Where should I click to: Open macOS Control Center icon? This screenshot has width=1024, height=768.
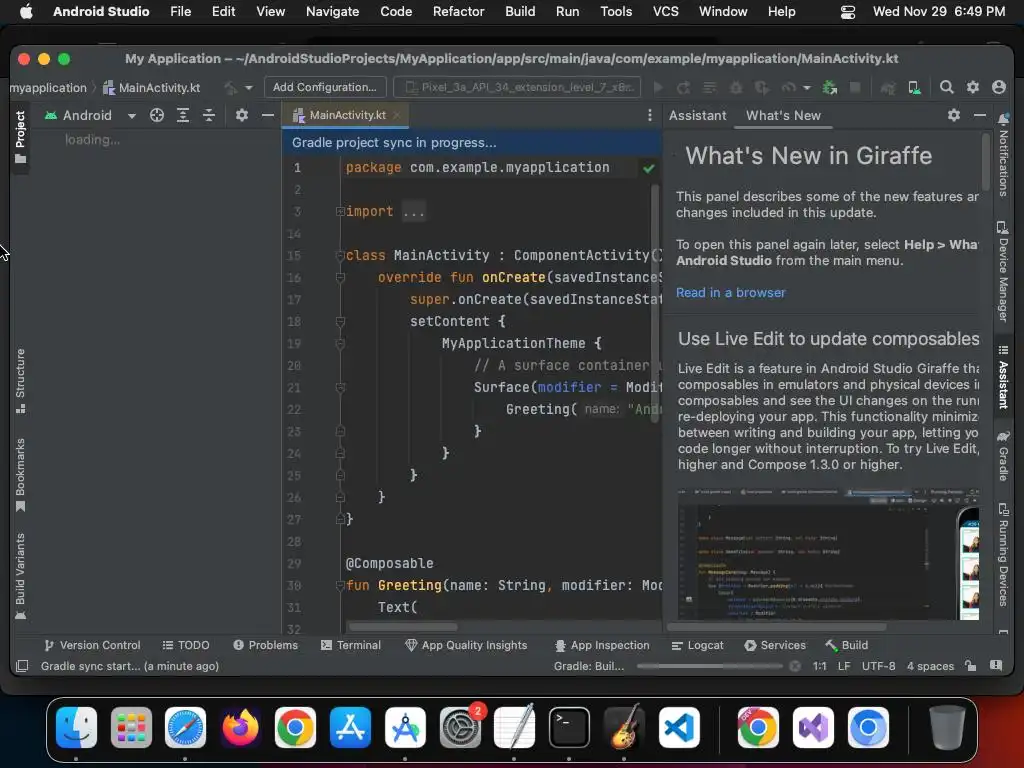[847, 12]
